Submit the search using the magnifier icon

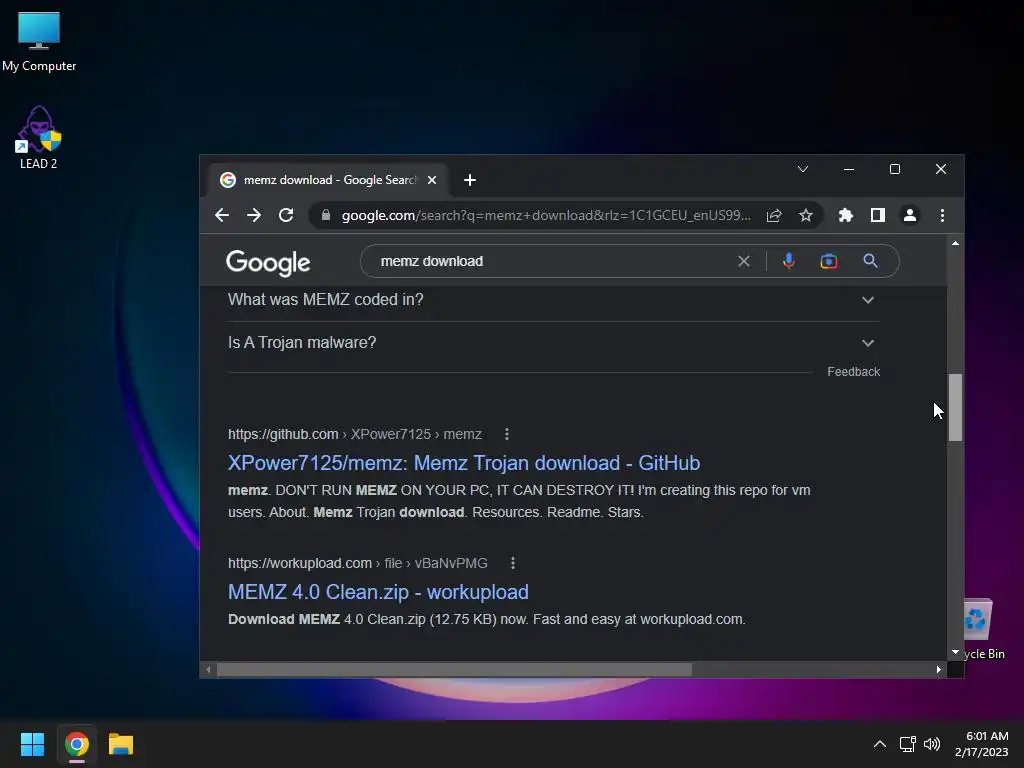pyautogui.click(x=871, y=261)
